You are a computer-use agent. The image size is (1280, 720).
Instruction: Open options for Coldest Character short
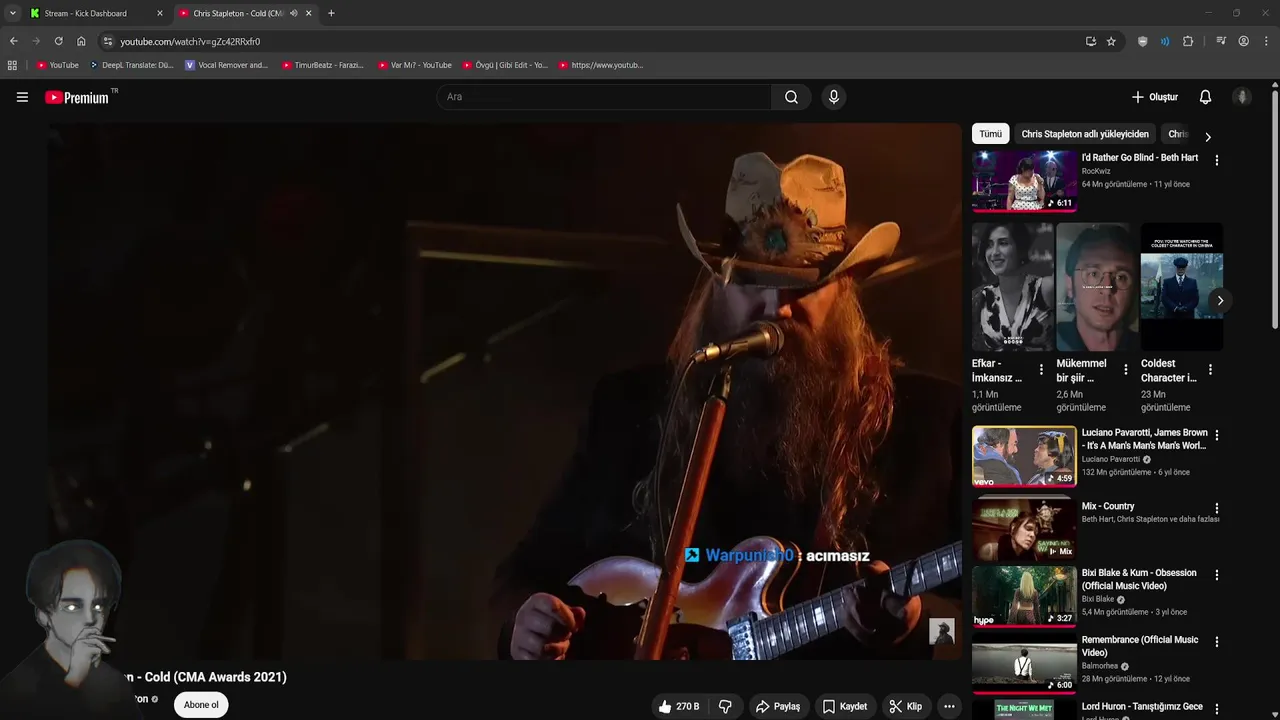coord(1210,369)
